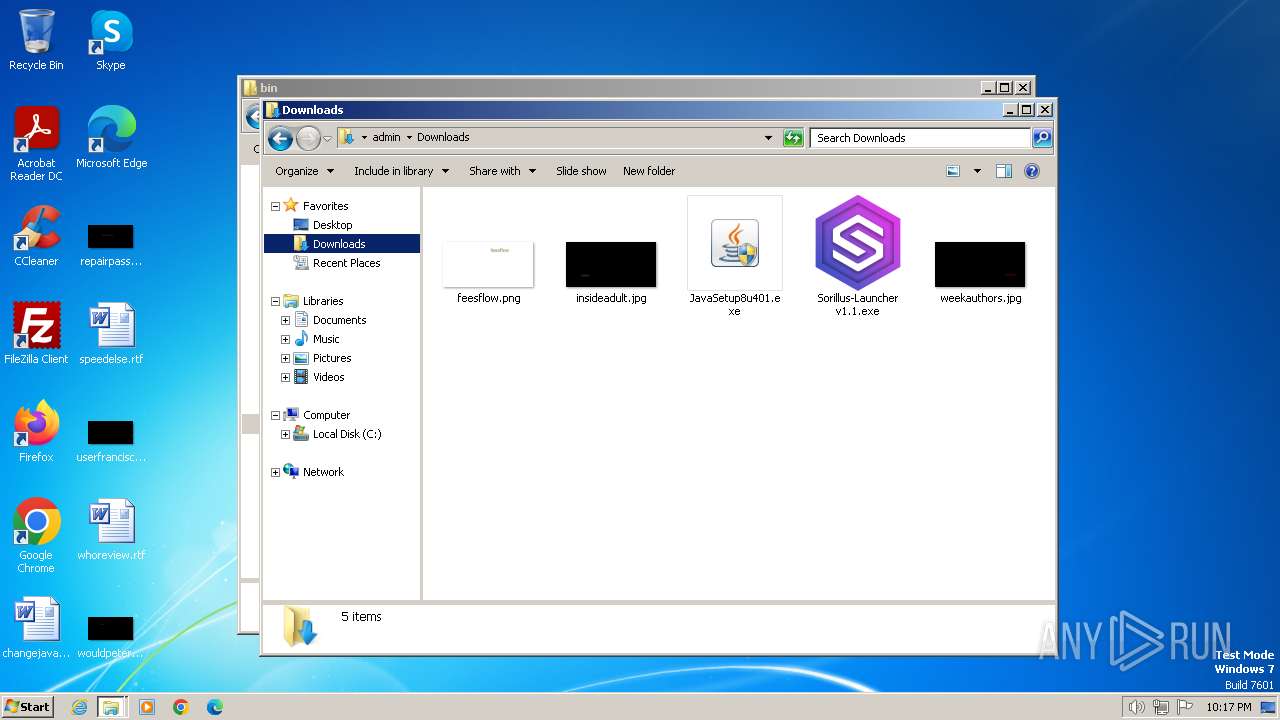The image size is (1280, 720).
Task: Expand the Network tree node
Action: click(x=276, y=472)
